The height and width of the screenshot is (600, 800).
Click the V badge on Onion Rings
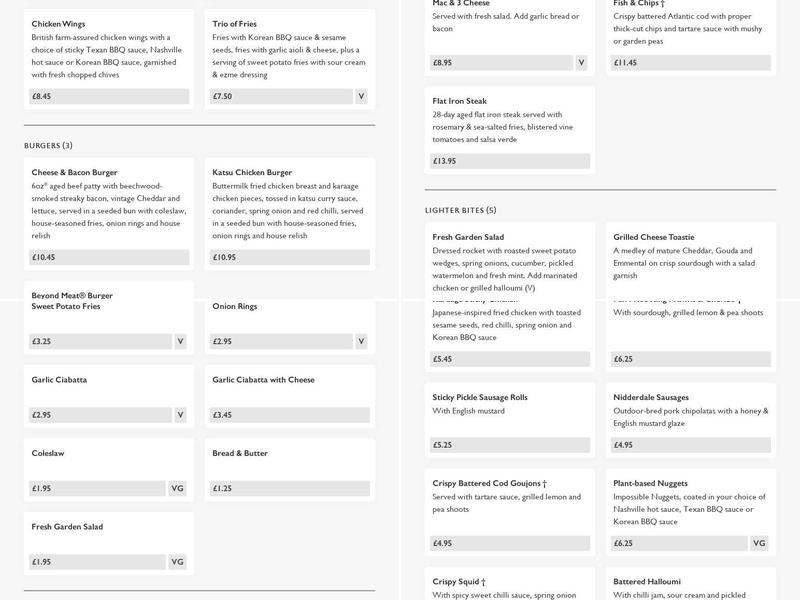361,341
